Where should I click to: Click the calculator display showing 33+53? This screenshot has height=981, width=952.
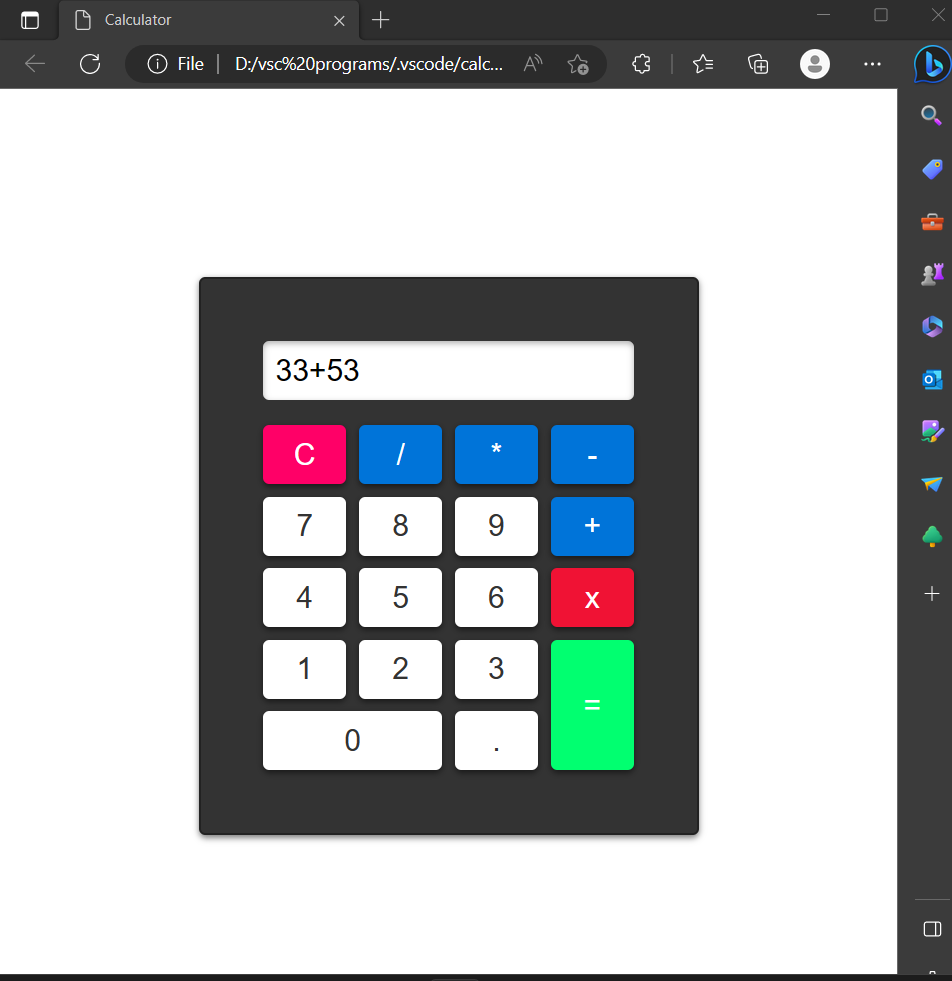(x=448, y=370)
